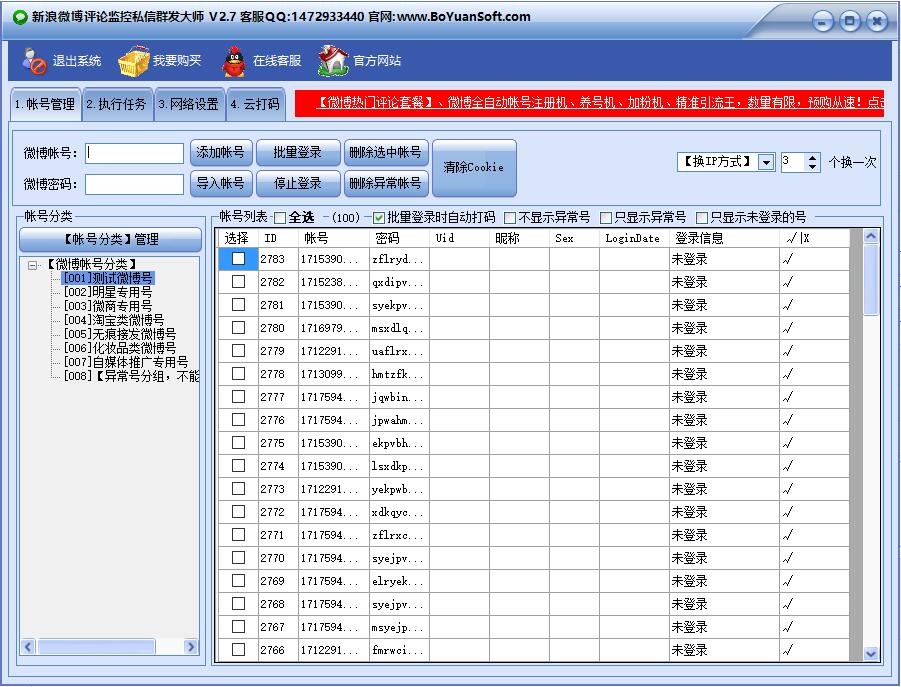The width and height of the screenshot is (901, 687).
Task: Click the 在线客服 penguin icon
Action: pos(233,61)
